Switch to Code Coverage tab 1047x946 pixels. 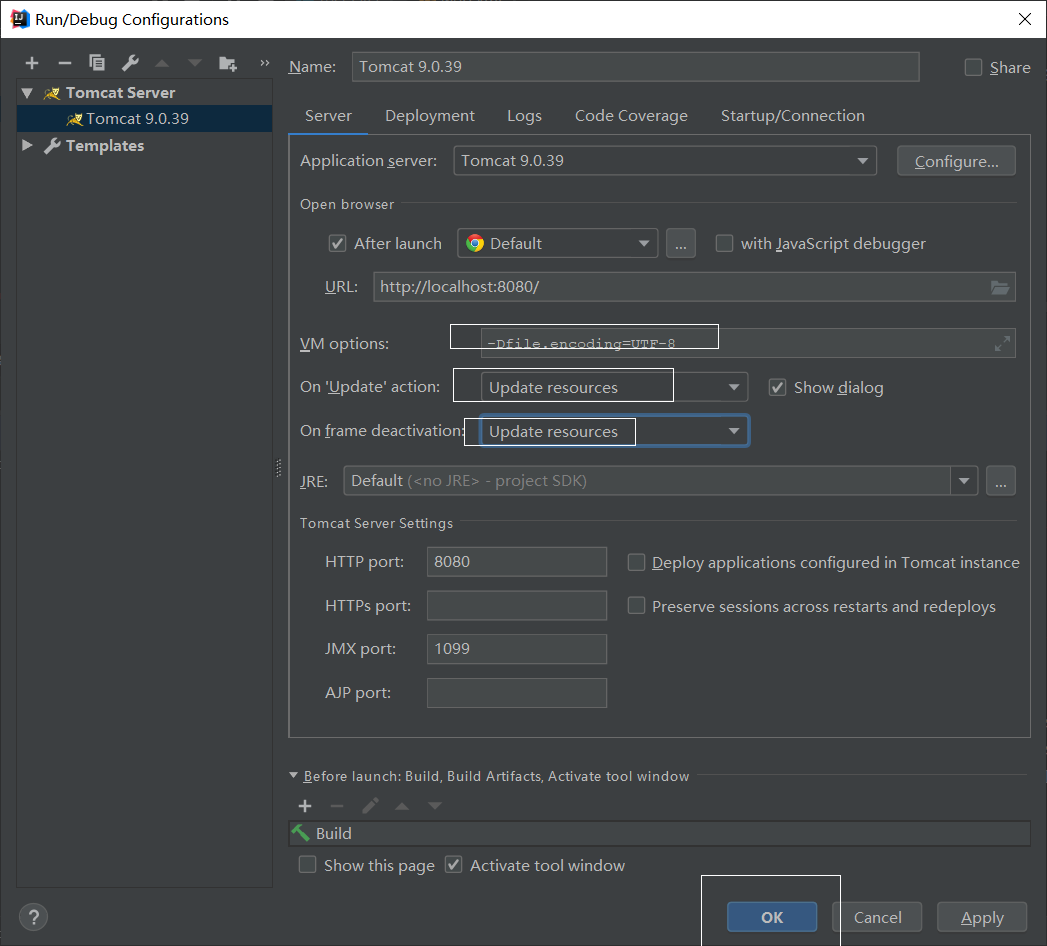(631, 116)
